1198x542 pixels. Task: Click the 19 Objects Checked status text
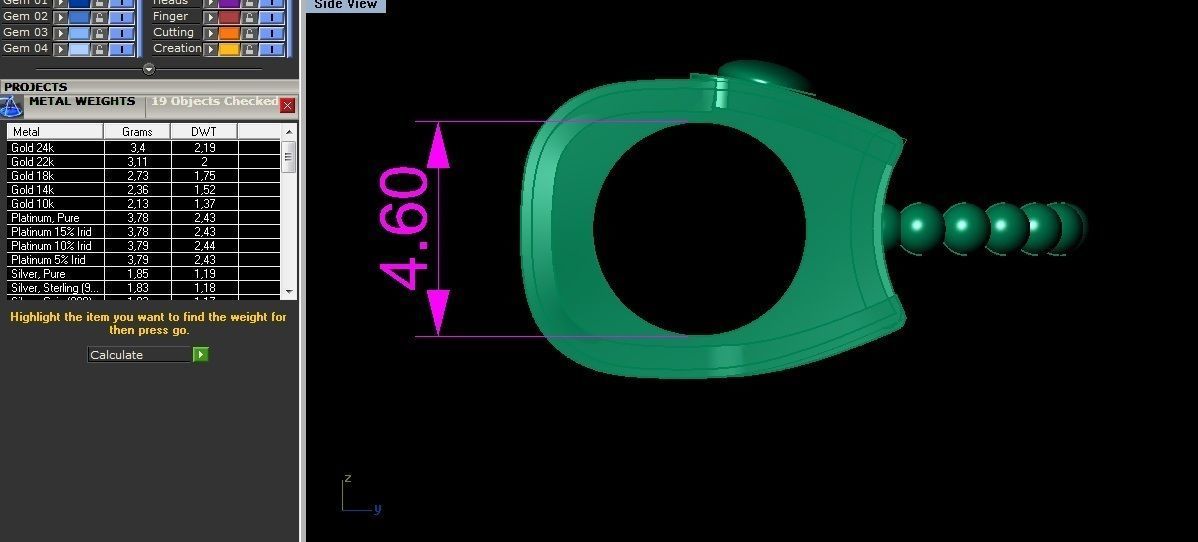(215, 101)
